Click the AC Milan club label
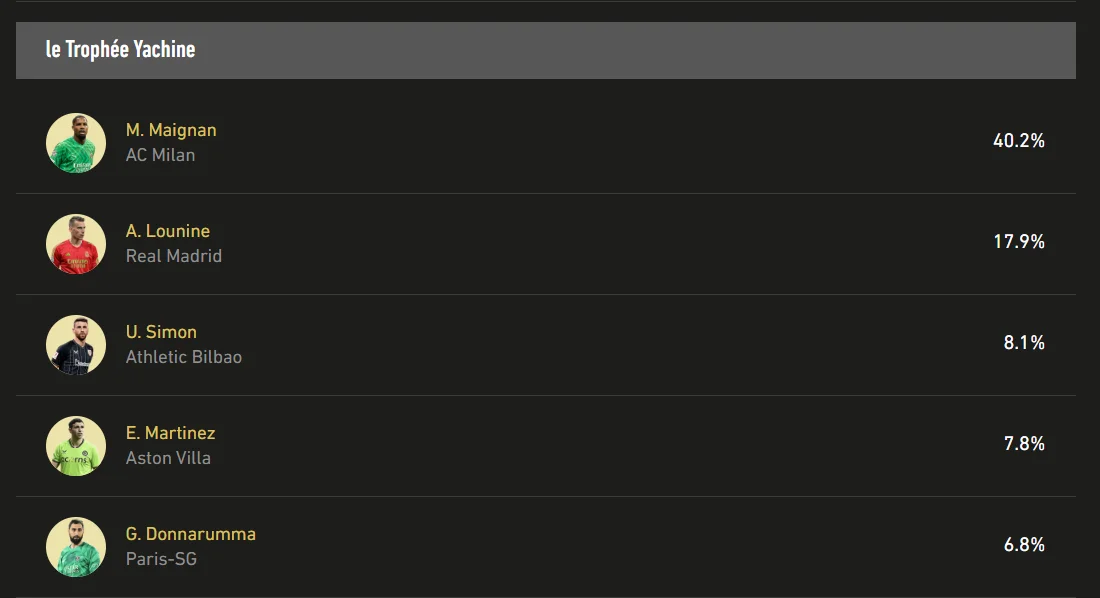The width and height of the screenshot is (1100, 598). pyautogui.click(x=160, y=155)
